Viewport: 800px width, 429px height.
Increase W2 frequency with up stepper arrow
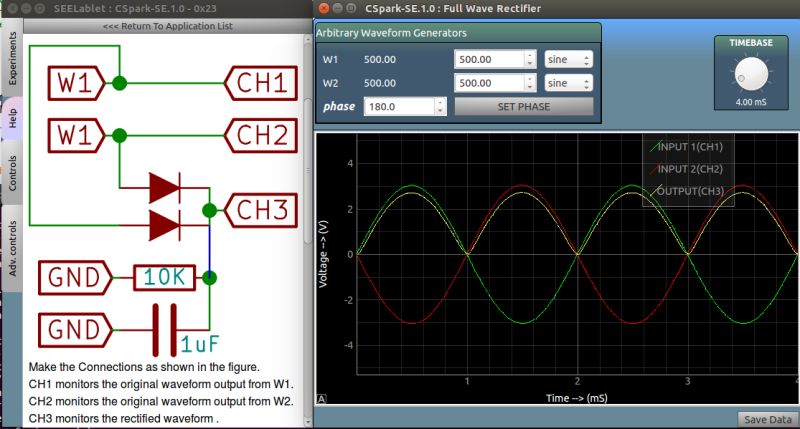pyautogui.click(x=530, y=79)
